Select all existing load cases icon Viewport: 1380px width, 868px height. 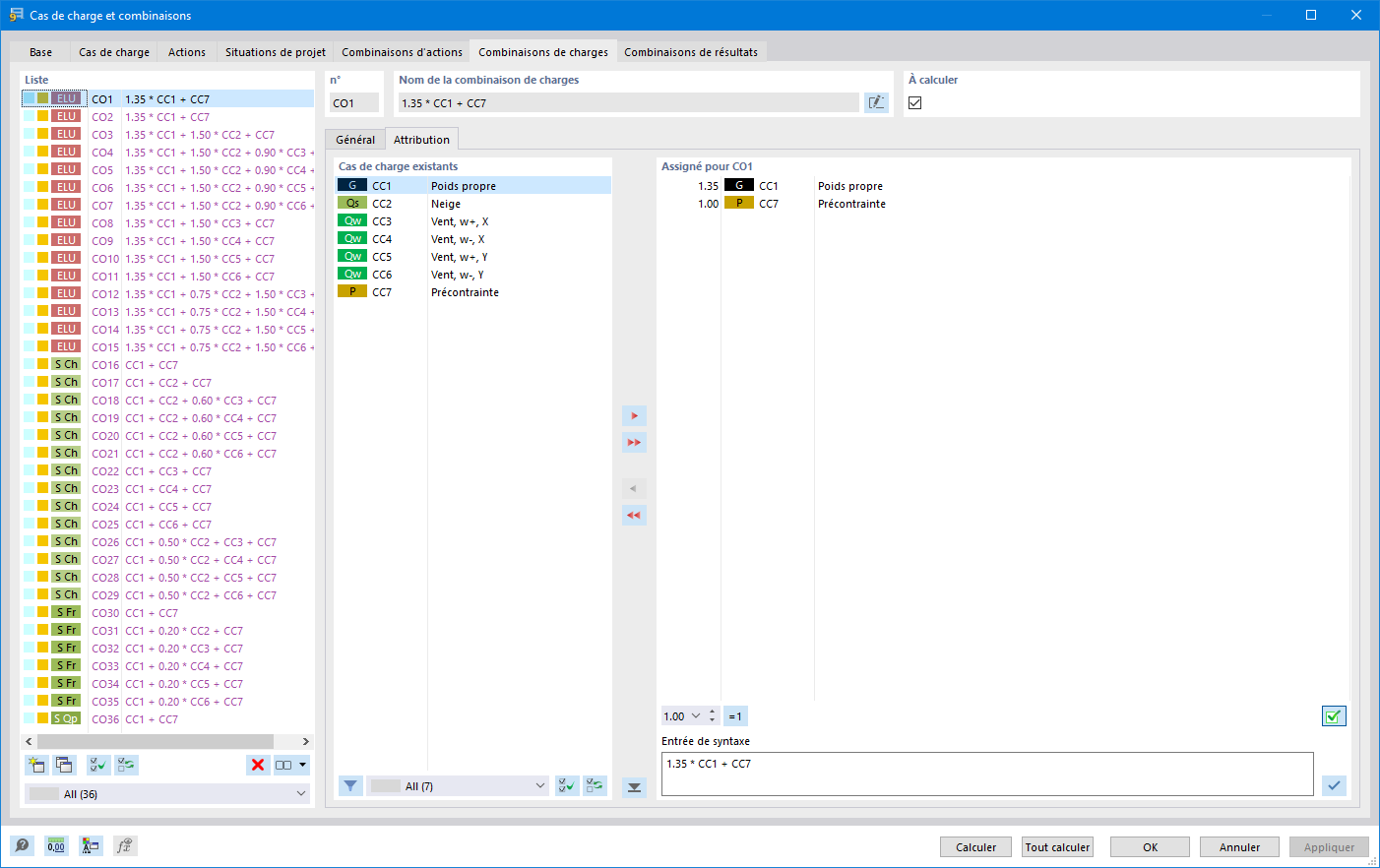[567, 785]
